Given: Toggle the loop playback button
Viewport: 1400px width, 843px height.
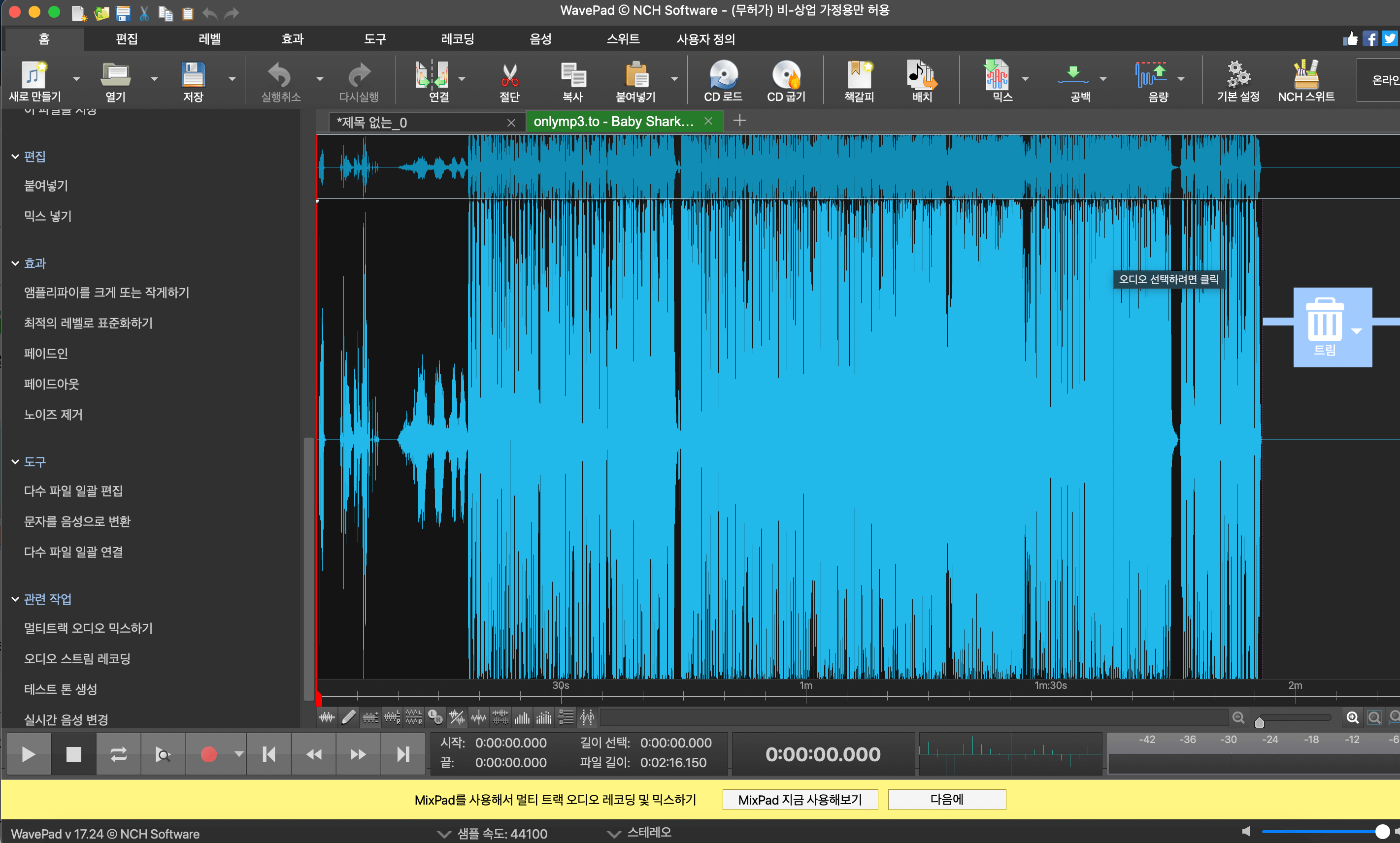Looking at the screenshot, I should [118, 754].
